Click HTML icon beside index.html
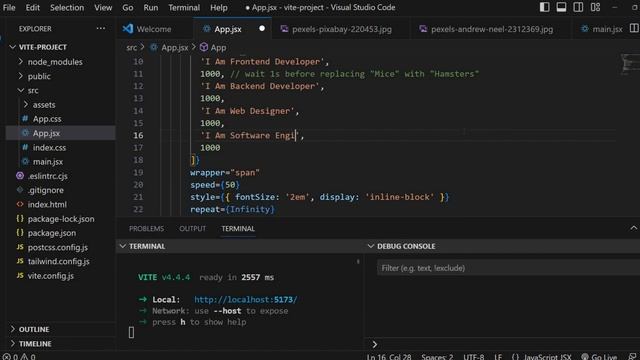Viewport: 640px width, 360px height. point(20,204)
